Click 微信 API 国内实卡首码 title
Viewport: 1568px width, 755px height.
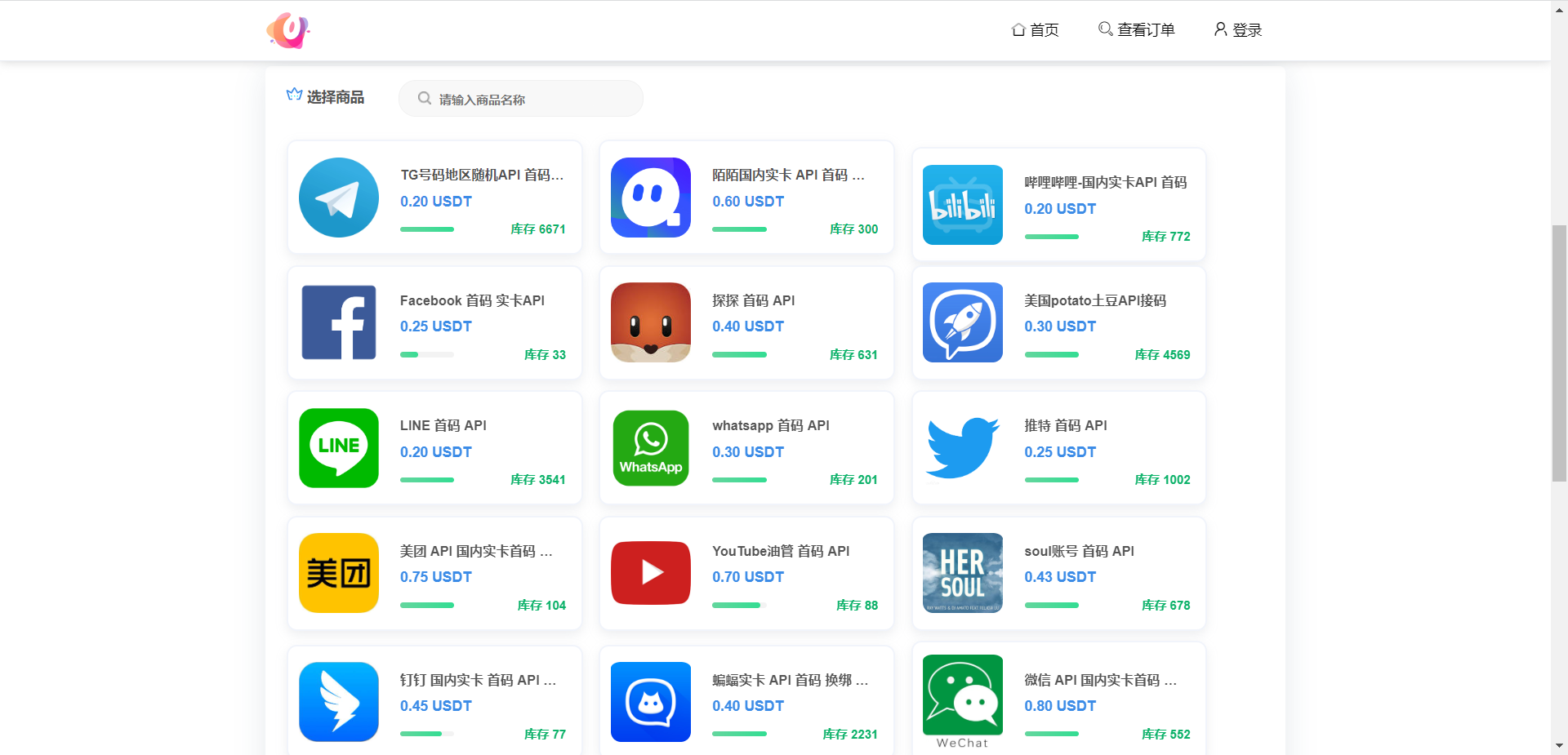coord(1101,680)
